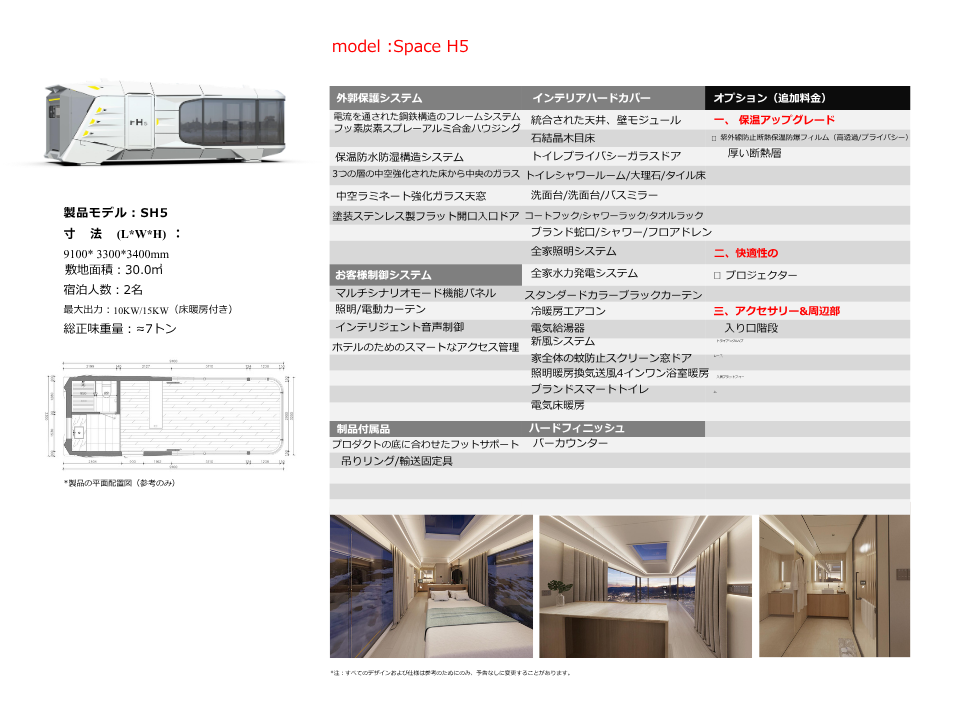The image size is (960, 720).
Task: Open the bathroom vanity interior photo
Action: click(x=834, y=586)
